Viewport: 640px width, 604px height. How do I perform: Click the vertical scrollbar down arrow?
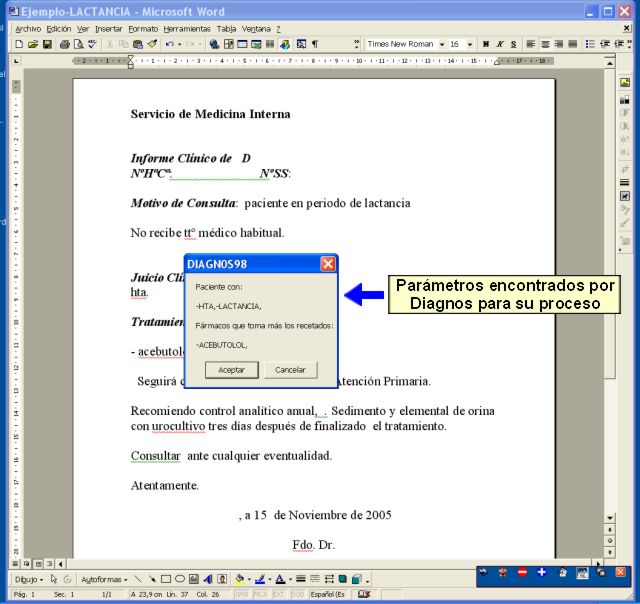[609, 518]
